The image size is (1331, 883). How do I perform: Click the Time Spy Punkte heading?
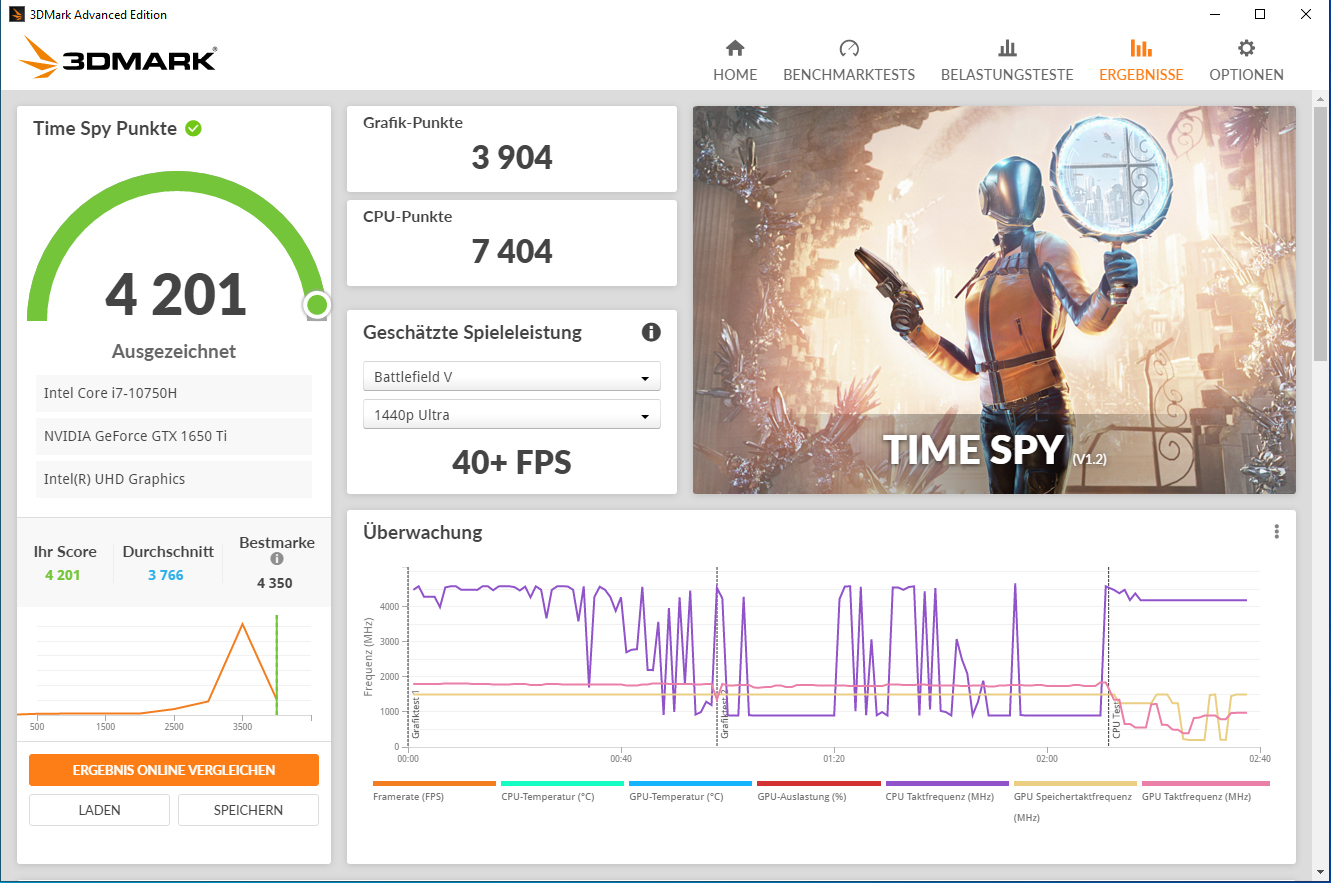105,128
